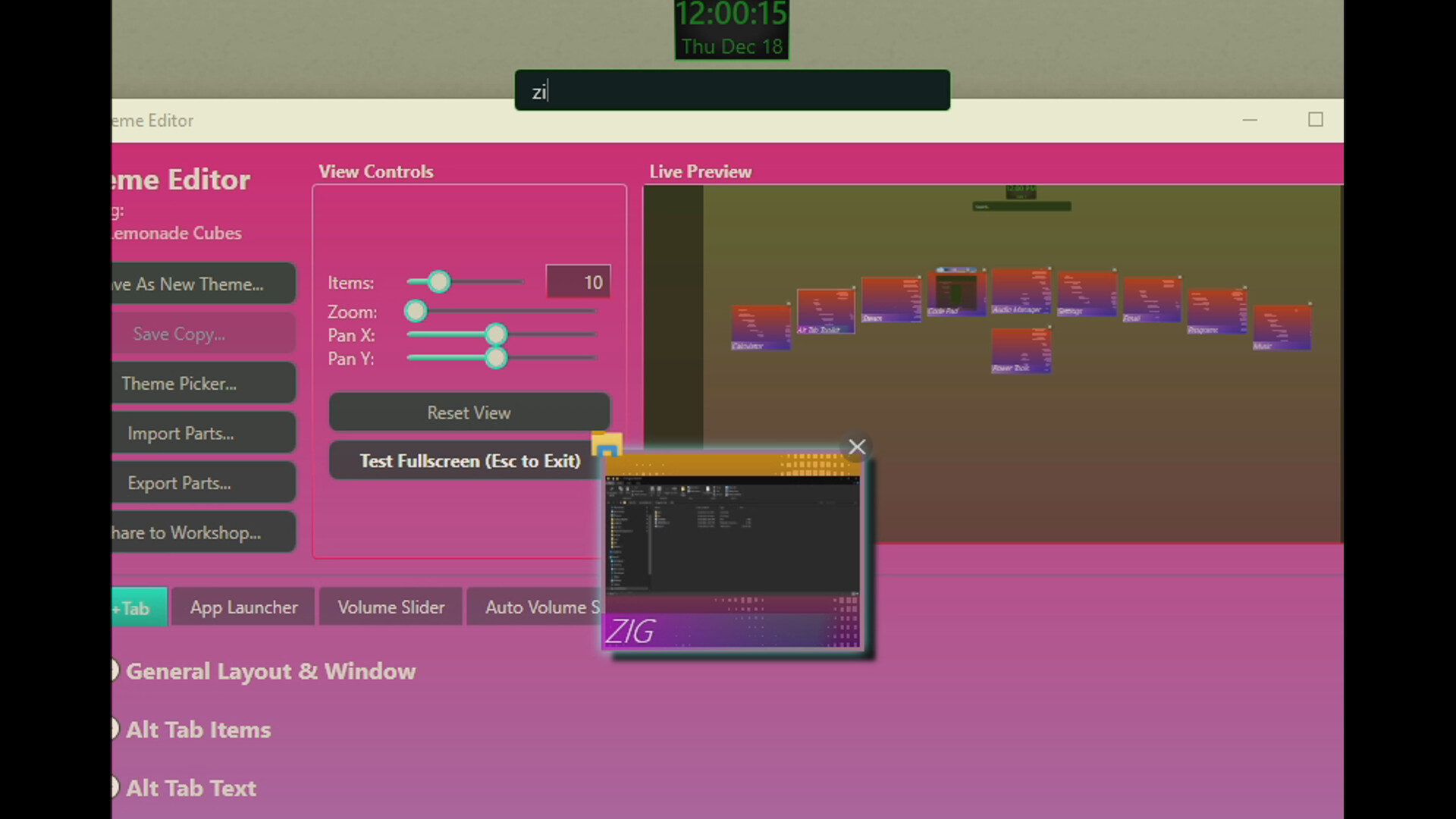1456x819 pixels.
Task: Switch to the App Launcher tab
Action: (243, 607)
